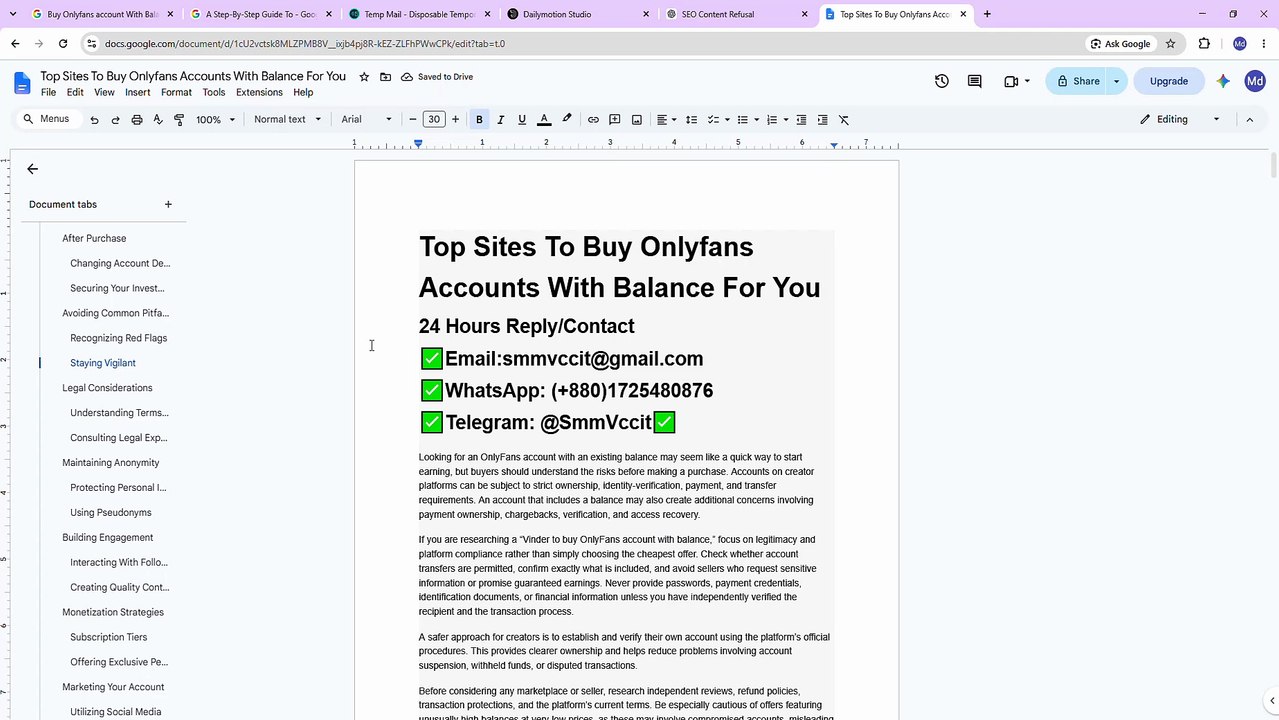Insert a hyperlink

point(593,119)
